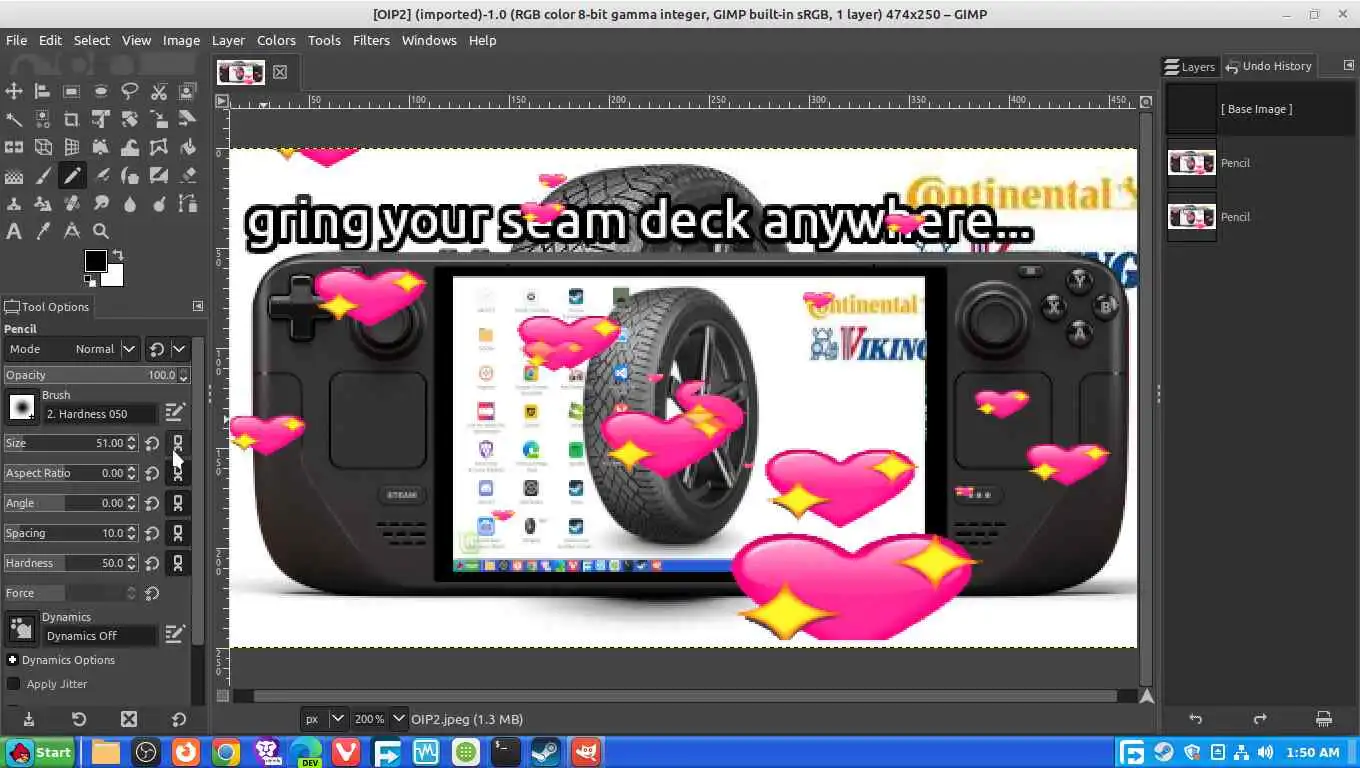
Task: Select the Flip tool
Action: [x=14, y=147]
